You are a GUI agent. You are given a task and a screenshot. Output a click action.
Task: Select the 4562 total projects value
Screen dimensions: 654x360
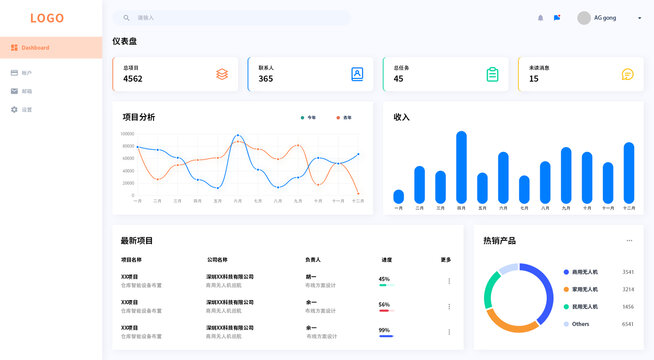(x=133, y=79)
